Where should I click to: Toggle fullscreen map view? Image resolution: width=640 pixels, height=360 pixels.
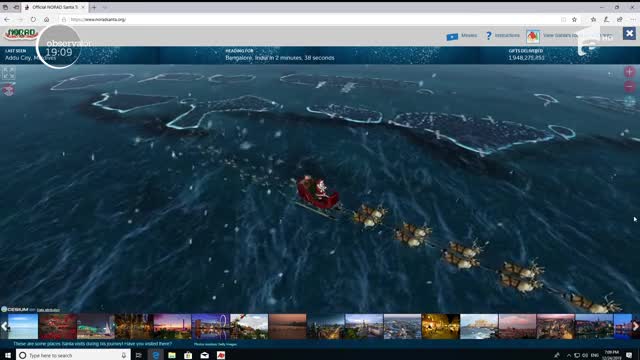pyautogui.click(x=9, y=73)
